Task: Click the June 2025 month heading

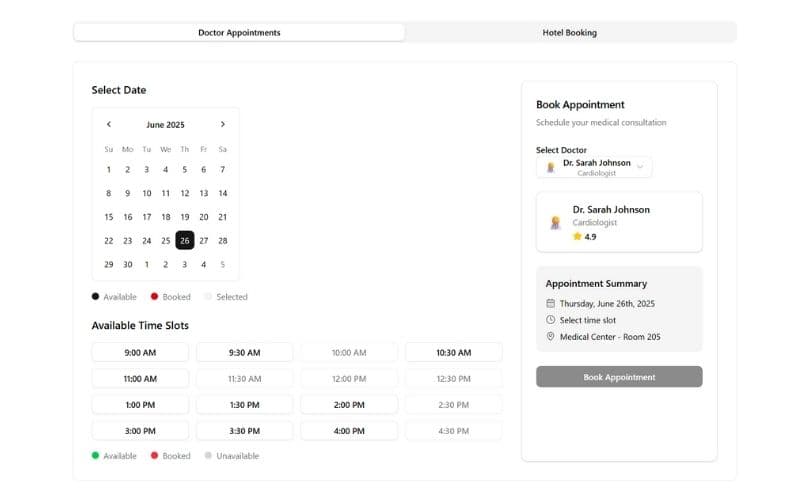Action: pos(165,124)
